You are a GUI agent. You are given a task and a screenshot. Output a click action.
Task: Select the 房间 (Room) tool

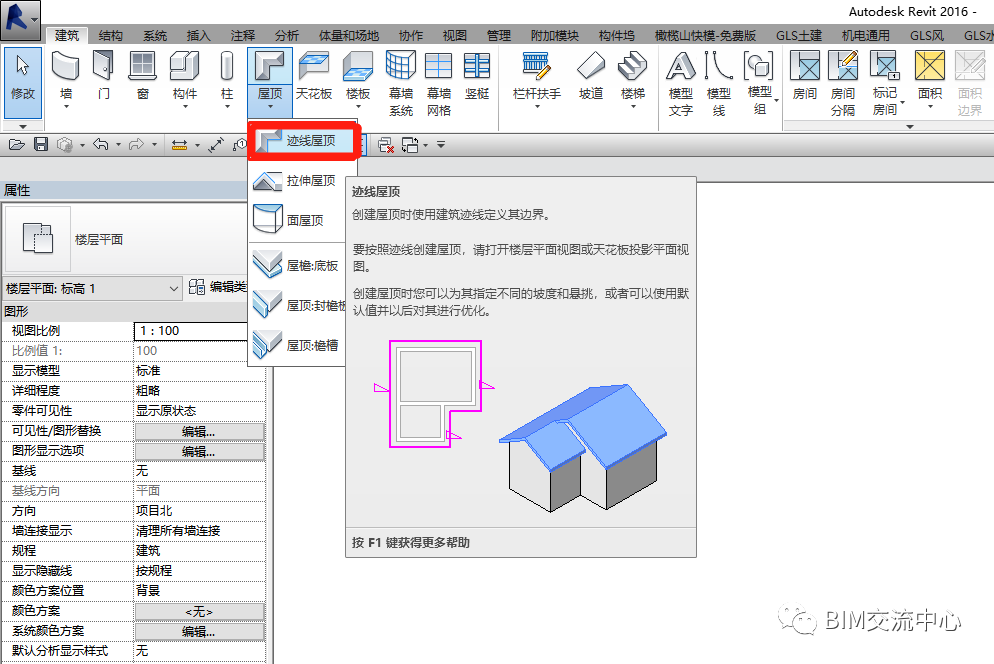[805, 76]
